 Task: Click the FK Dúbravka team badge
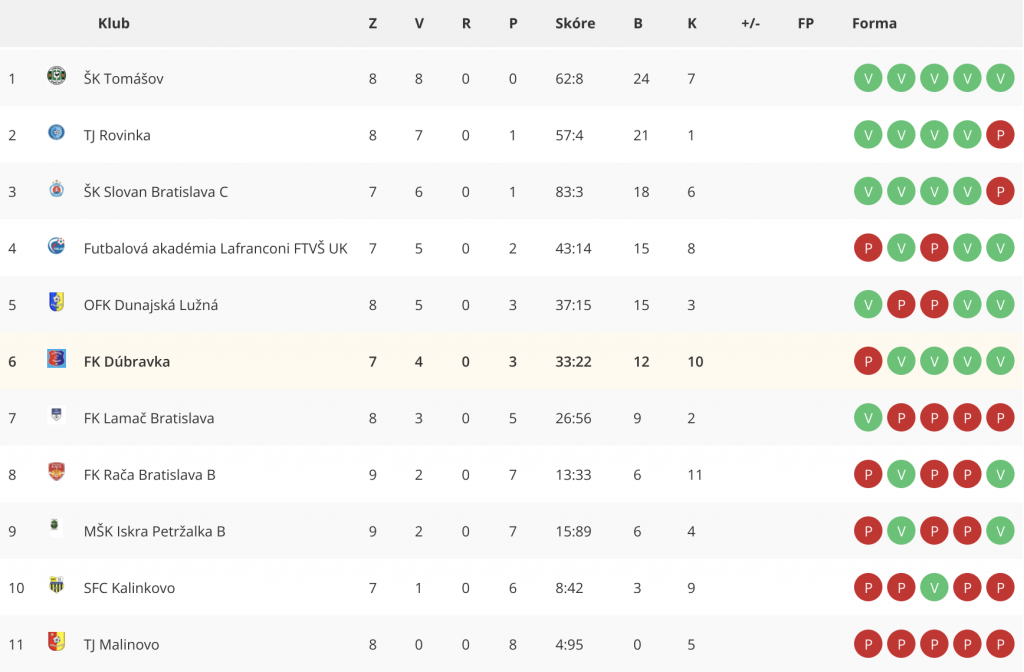point(57,359)
